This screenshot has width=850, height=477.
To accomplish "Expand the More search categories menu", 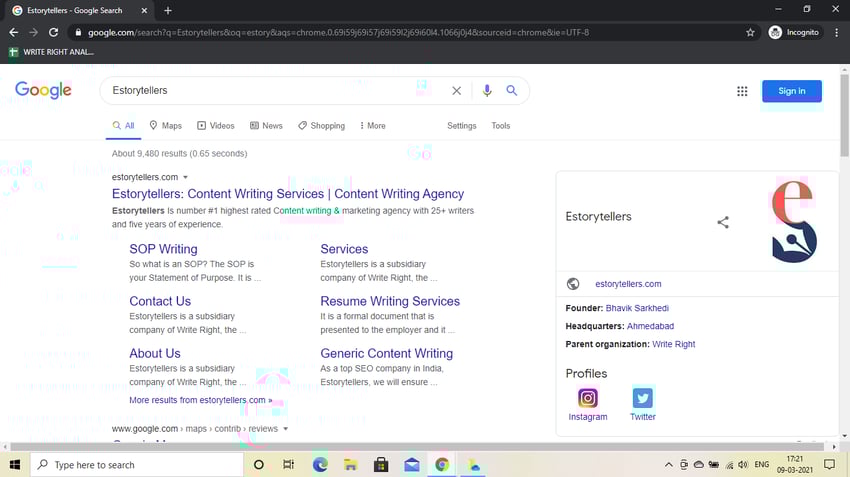I will pos(372,126).
